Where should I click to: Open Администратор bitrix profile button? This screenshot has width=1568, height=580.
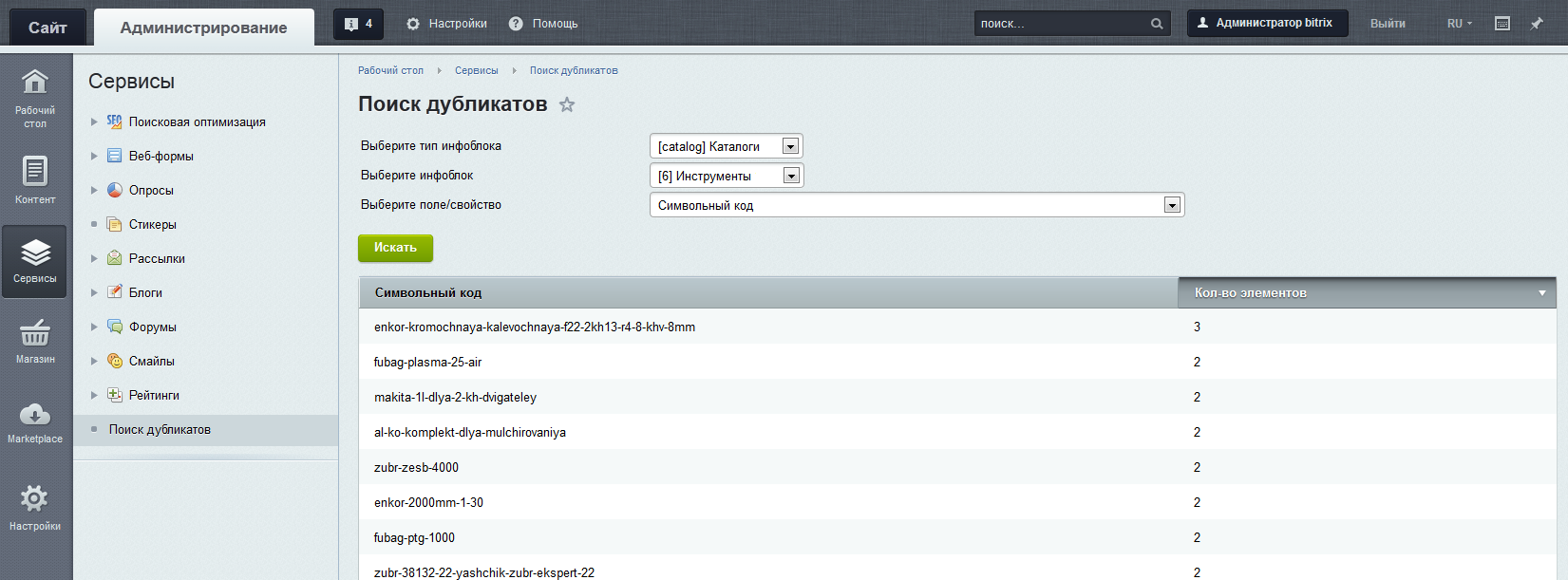[x=1267, y=23]
